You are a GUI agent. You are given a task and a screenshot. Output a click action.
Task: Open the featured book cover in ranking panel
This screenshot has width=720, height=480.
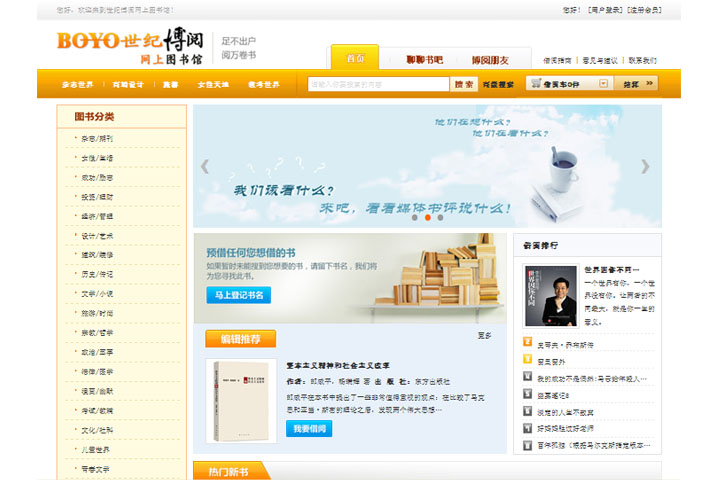click(x=550, y=296)
